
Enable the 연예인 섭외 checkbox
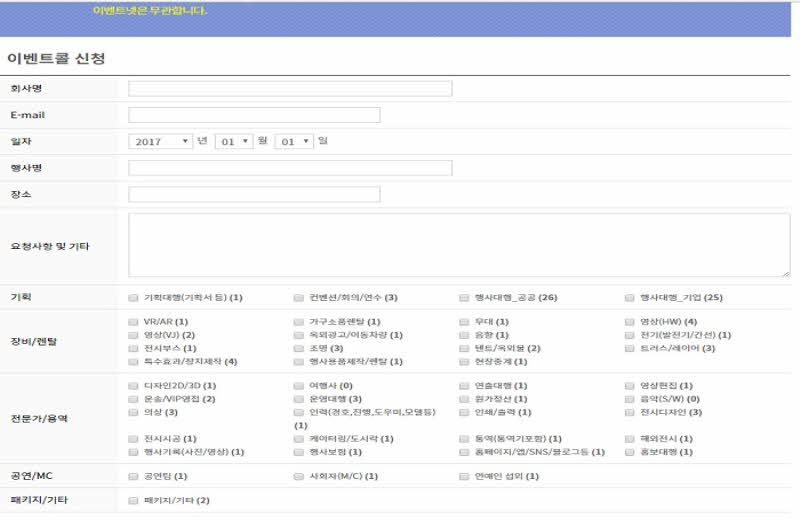click(465, 477)
